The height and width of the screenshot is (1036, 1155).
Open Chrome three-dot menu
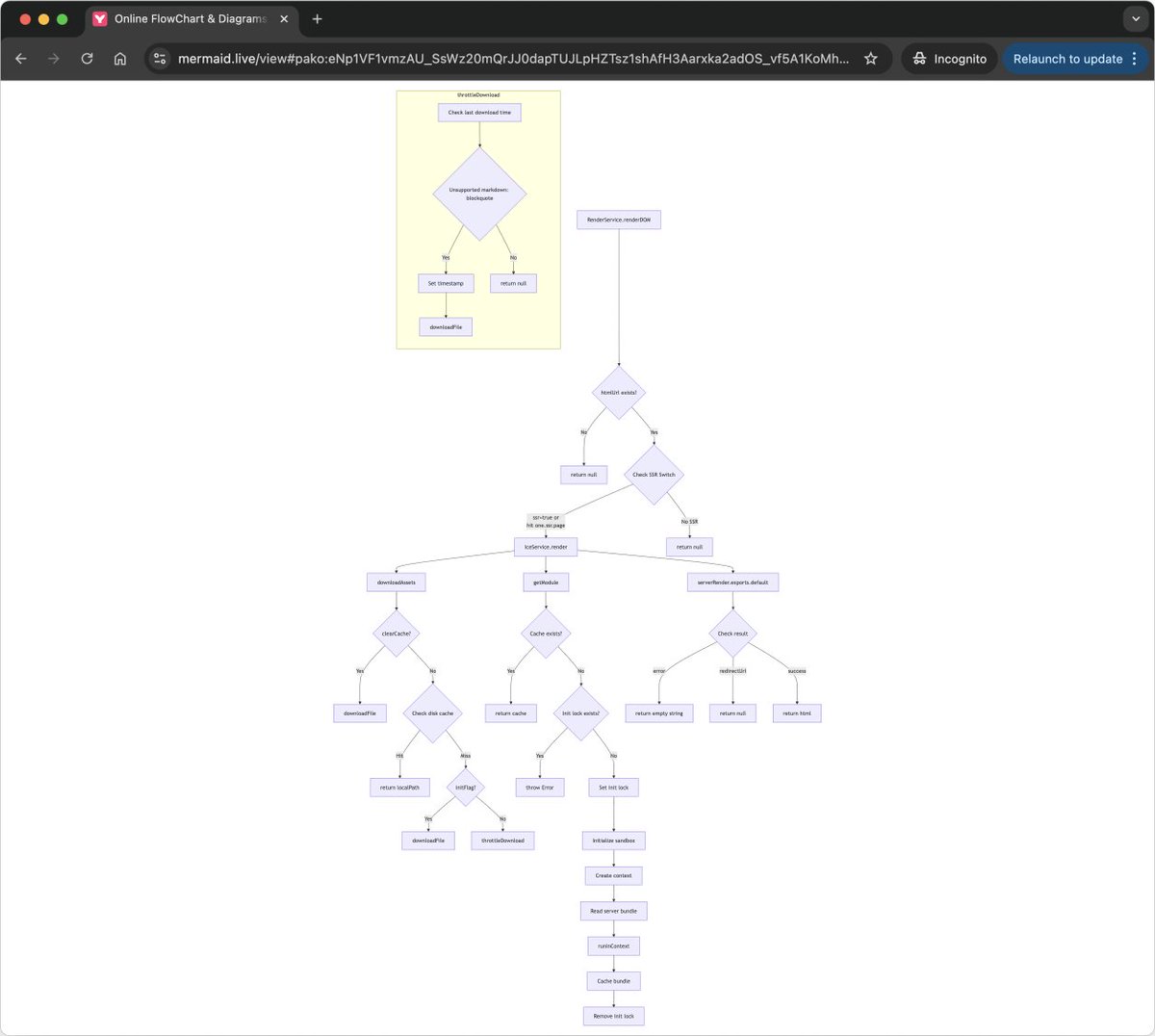pos(1135,59)
